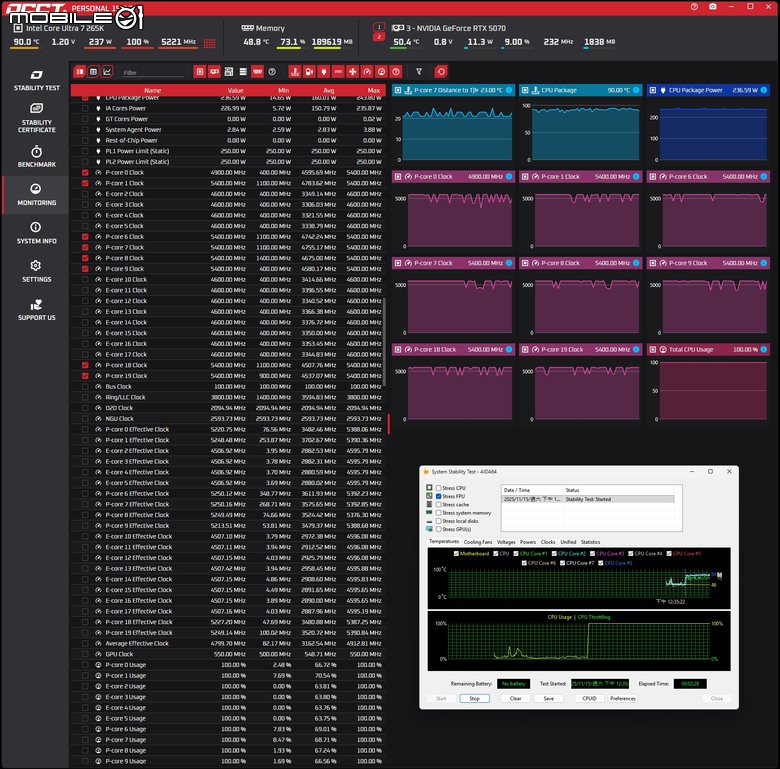The width and height of the screenshot is (780, 769).
Task: Click the Preferences button in AIDA64
Action: coord(622,698)
